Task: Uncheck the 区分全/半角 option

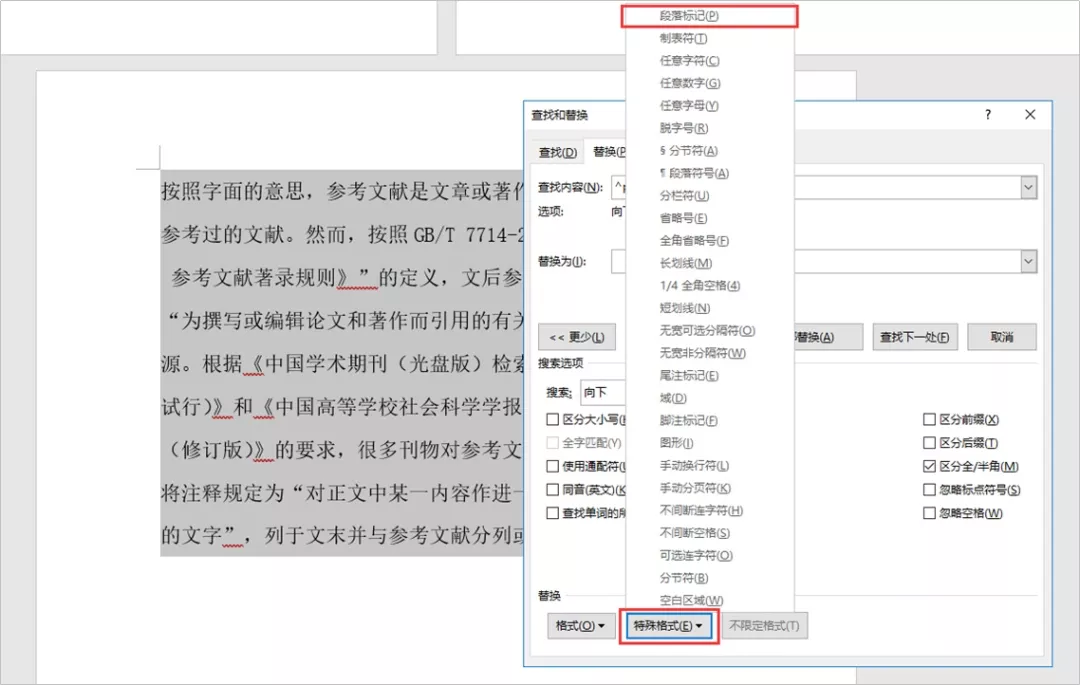Action: (928, 465)
